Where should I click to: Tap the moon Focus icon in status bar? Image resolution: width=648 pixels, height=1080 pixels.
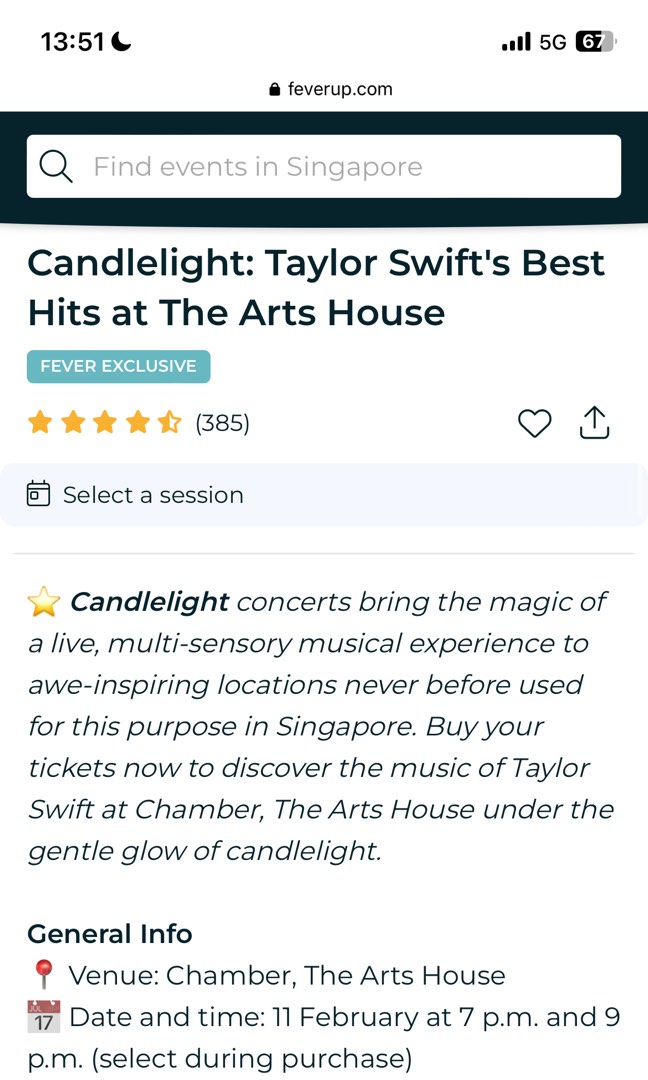pyautogui.click(x=121, y=41)
